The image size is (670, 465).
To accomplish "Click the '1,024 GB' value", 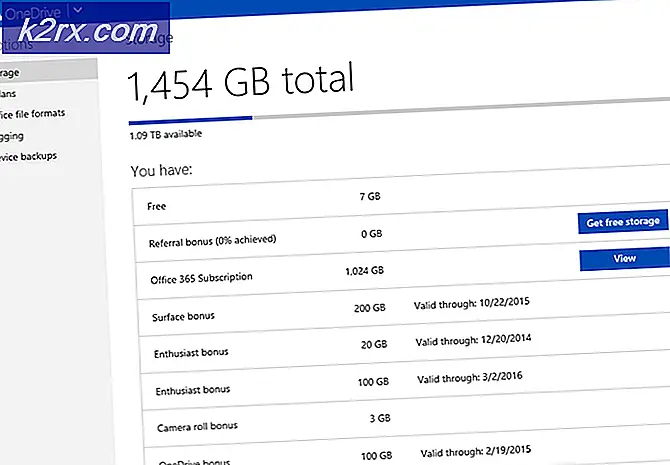I will [x=364, y=271].
